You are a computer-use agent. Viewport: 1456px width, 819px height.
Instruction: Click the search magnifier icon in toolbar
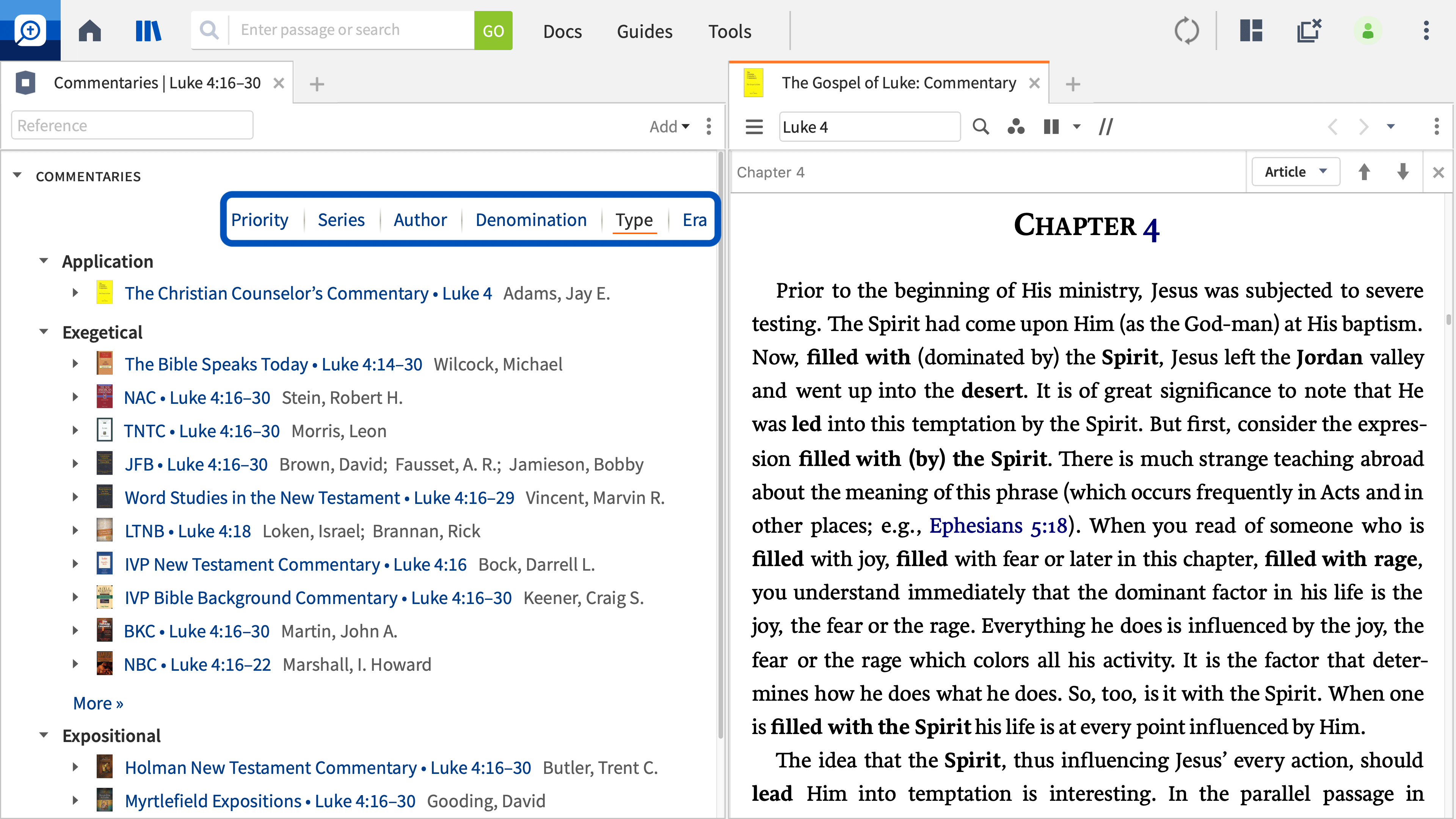point(209,30)
